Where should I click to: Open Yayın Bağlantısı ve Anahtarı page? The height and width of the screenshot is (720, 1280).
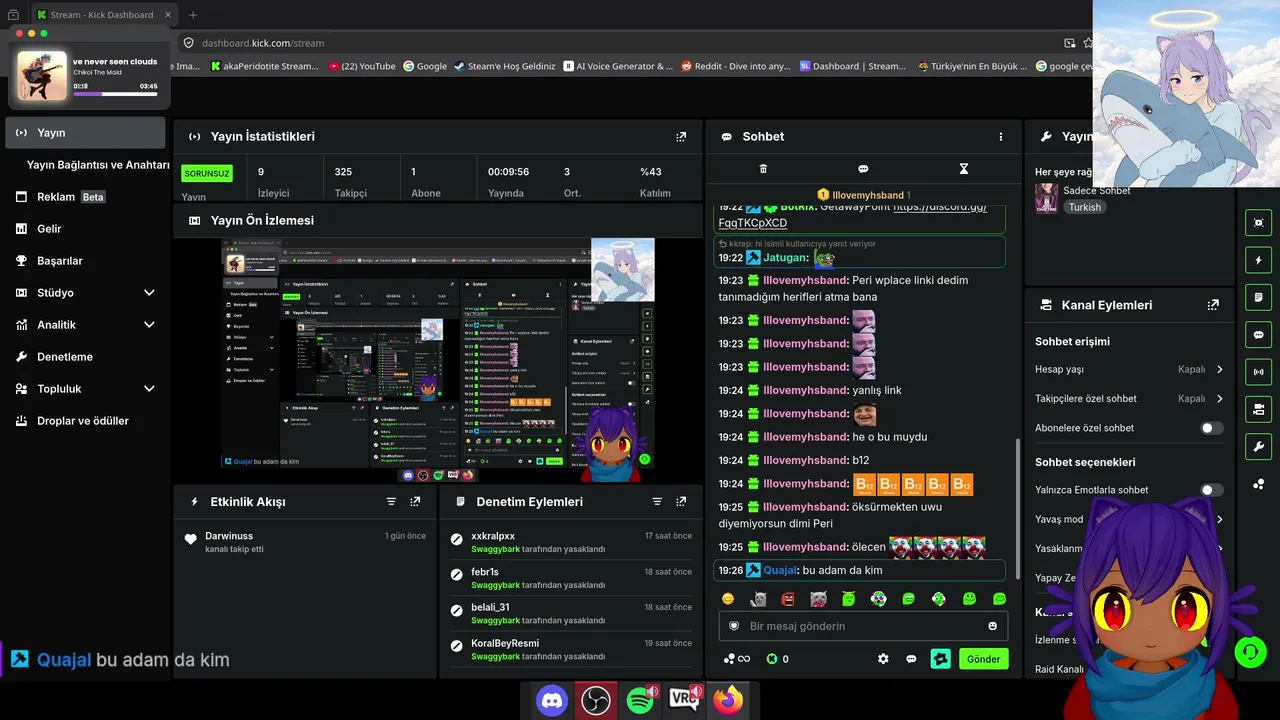[x=98, y=165]
